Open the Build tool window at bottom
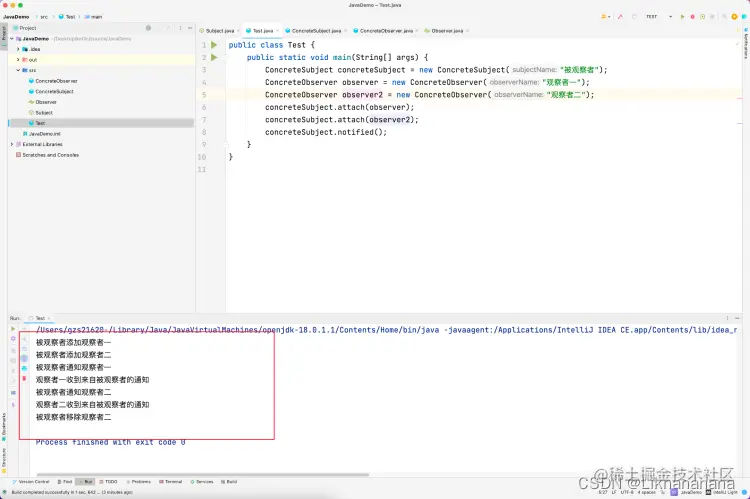Viewport: 750px width, 499px height. point(229,482)
